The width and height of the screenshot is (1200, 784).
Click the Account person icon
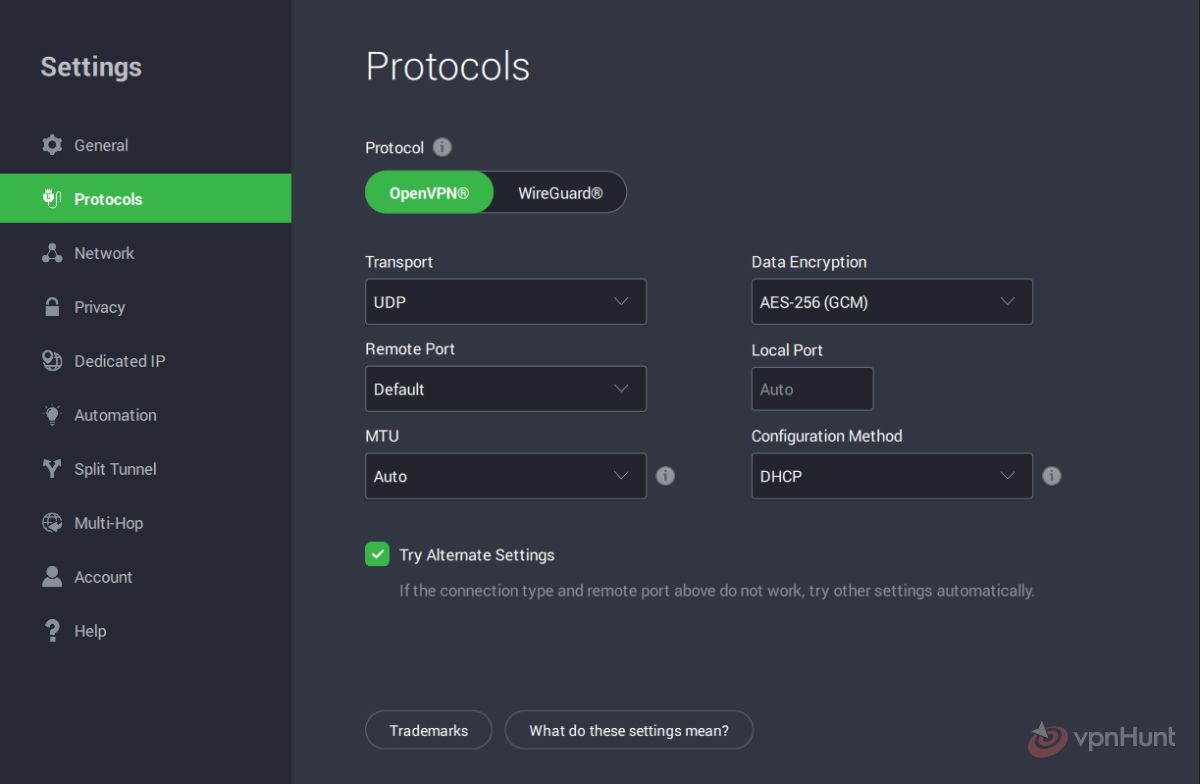[52, 577]
